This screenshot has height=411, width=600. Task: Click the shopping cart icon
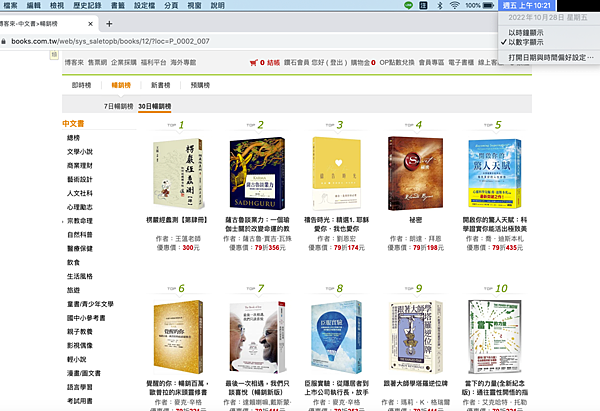(x=253, y=63)
